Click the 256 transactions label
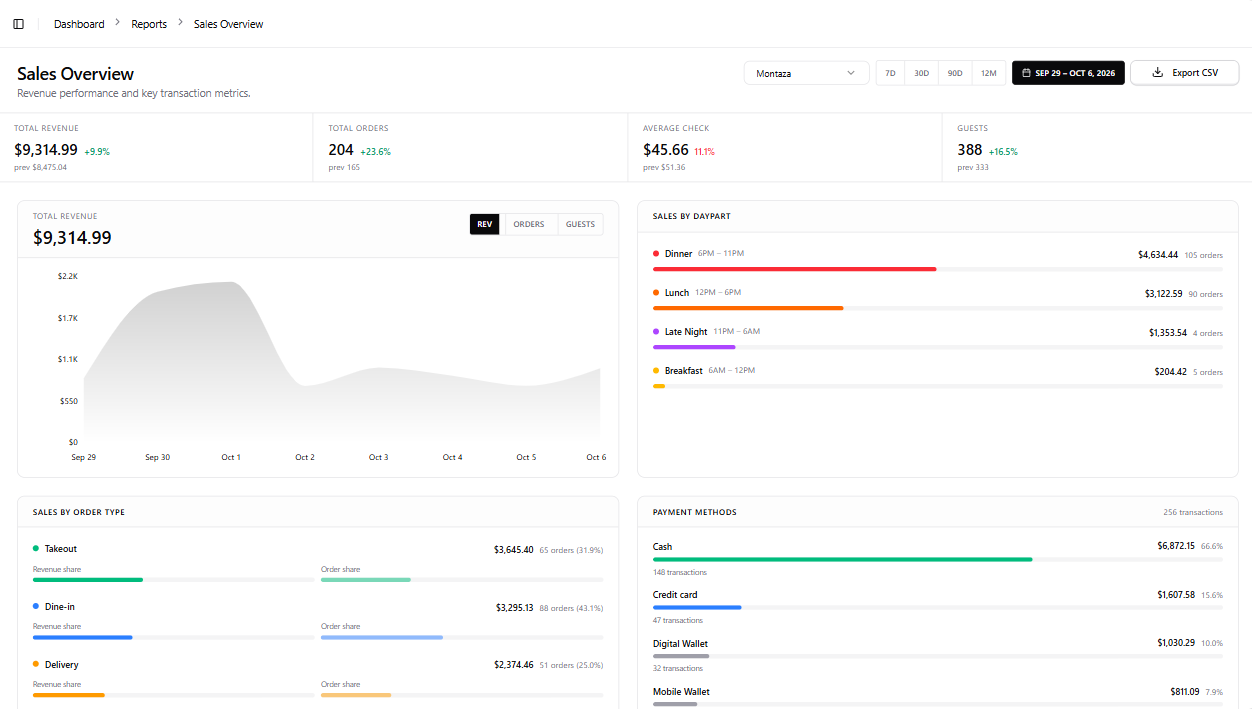The height and width of the screenshot is (709, 1252). coord(1193,512)
